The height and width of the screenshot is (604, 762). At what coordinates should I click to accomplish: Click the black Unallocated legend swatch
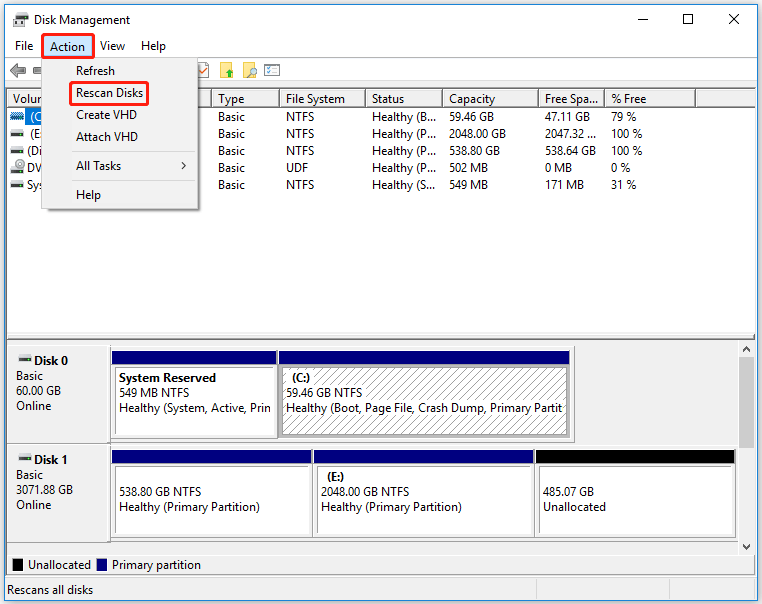click(x=17, y=565)
